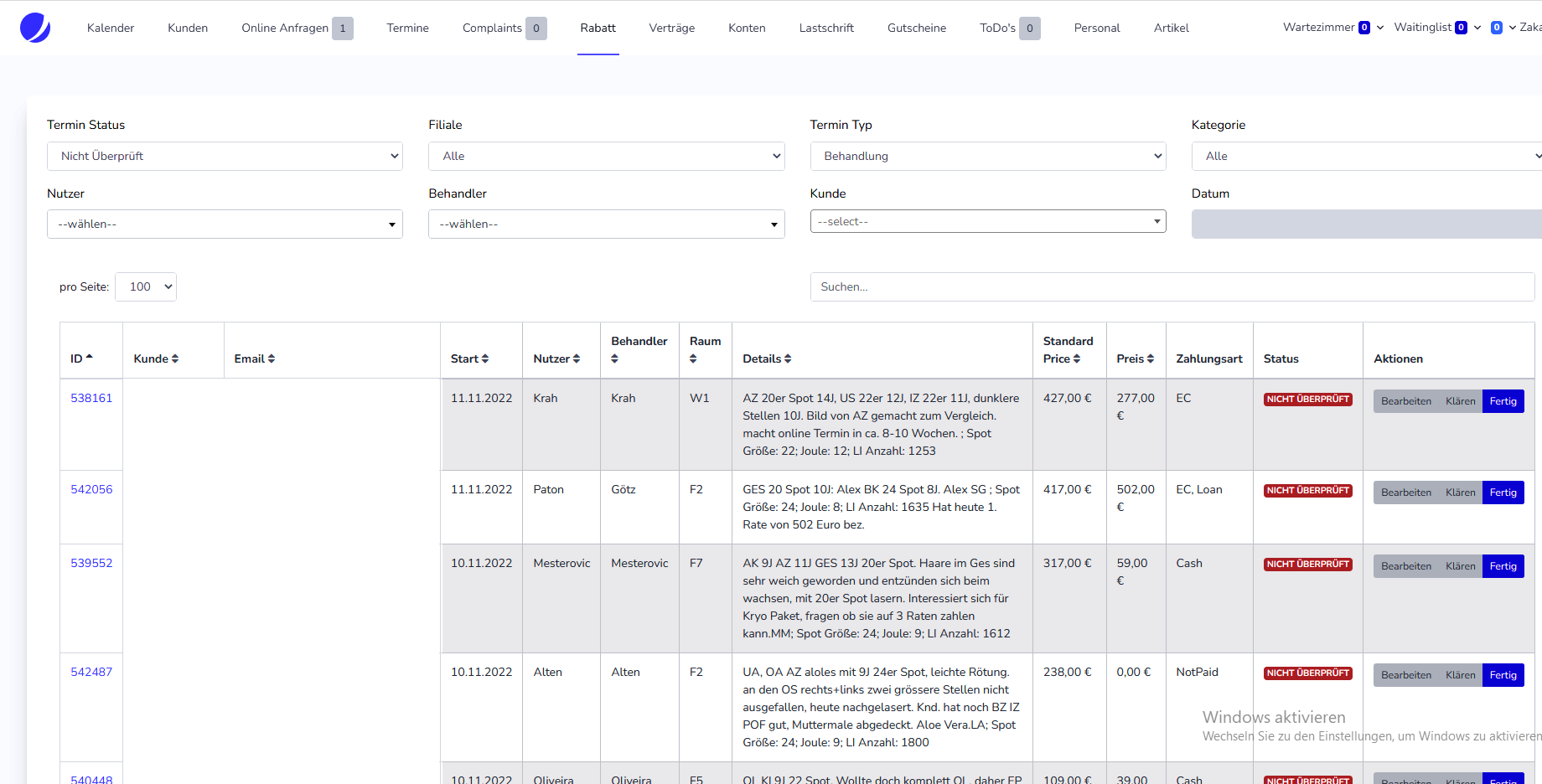Open Kalender tab
The height and width of the screenshot is (784, 1542).
111,28
